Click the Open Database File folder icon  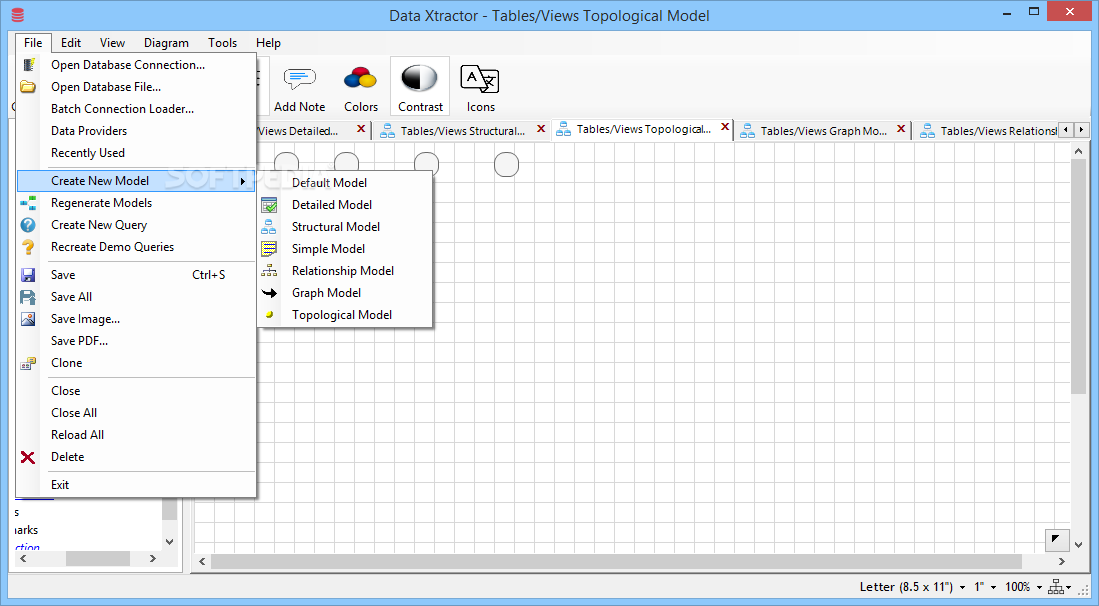(28, 87)
